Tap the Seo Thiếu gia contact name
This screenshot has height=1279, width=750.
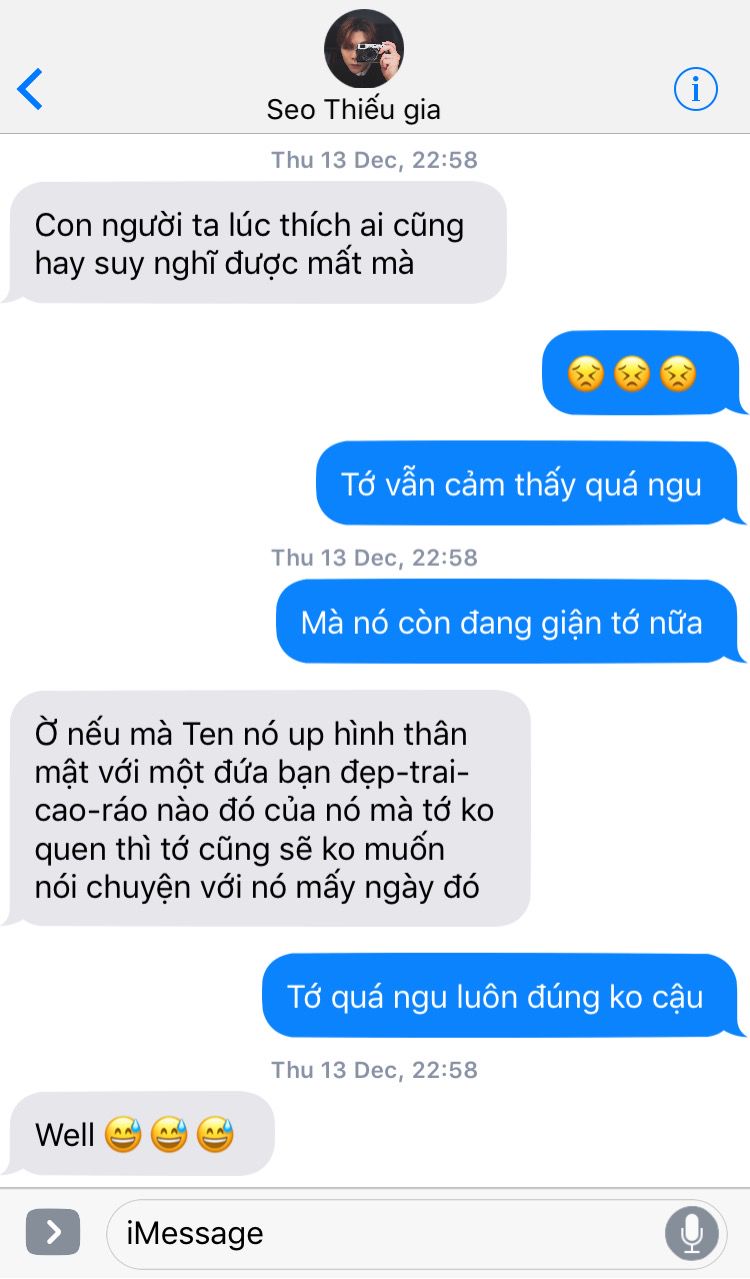tap(354, 110)
